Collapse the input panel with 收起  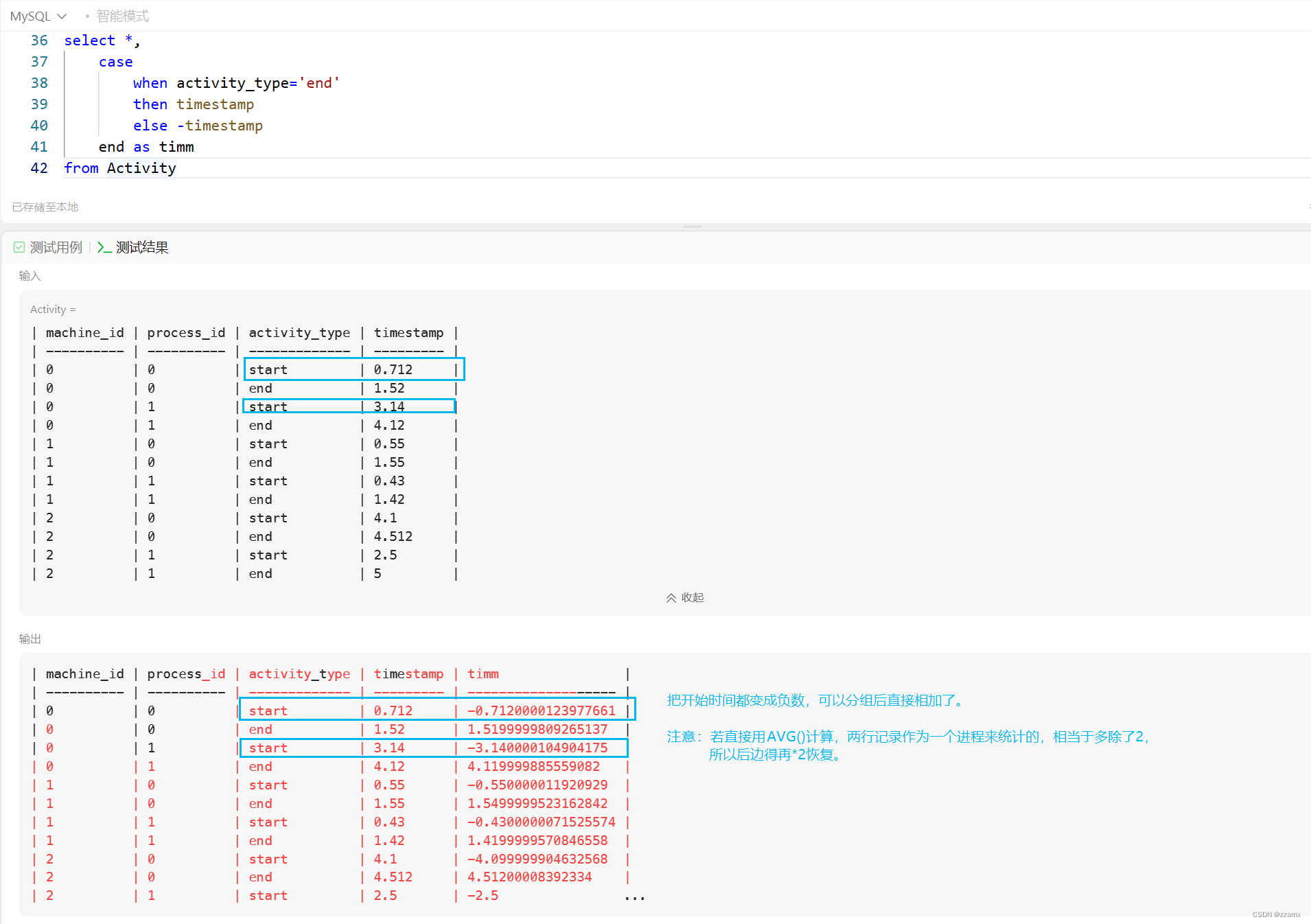[685, 597]
